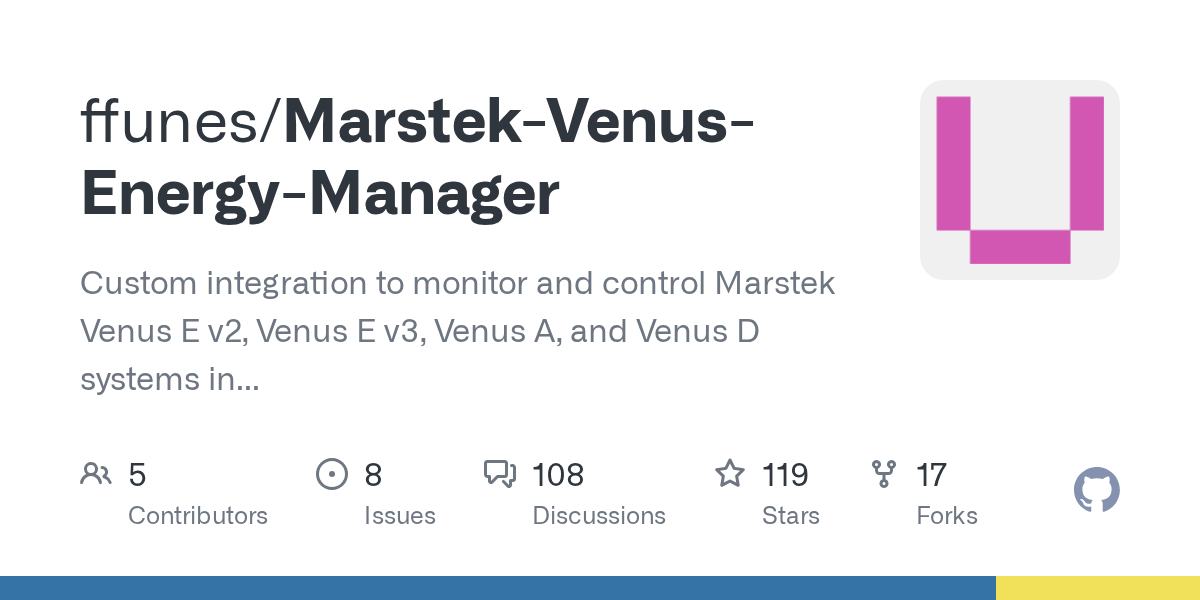Click the pink U-shaped avatar image

(x=1020, y=180)
